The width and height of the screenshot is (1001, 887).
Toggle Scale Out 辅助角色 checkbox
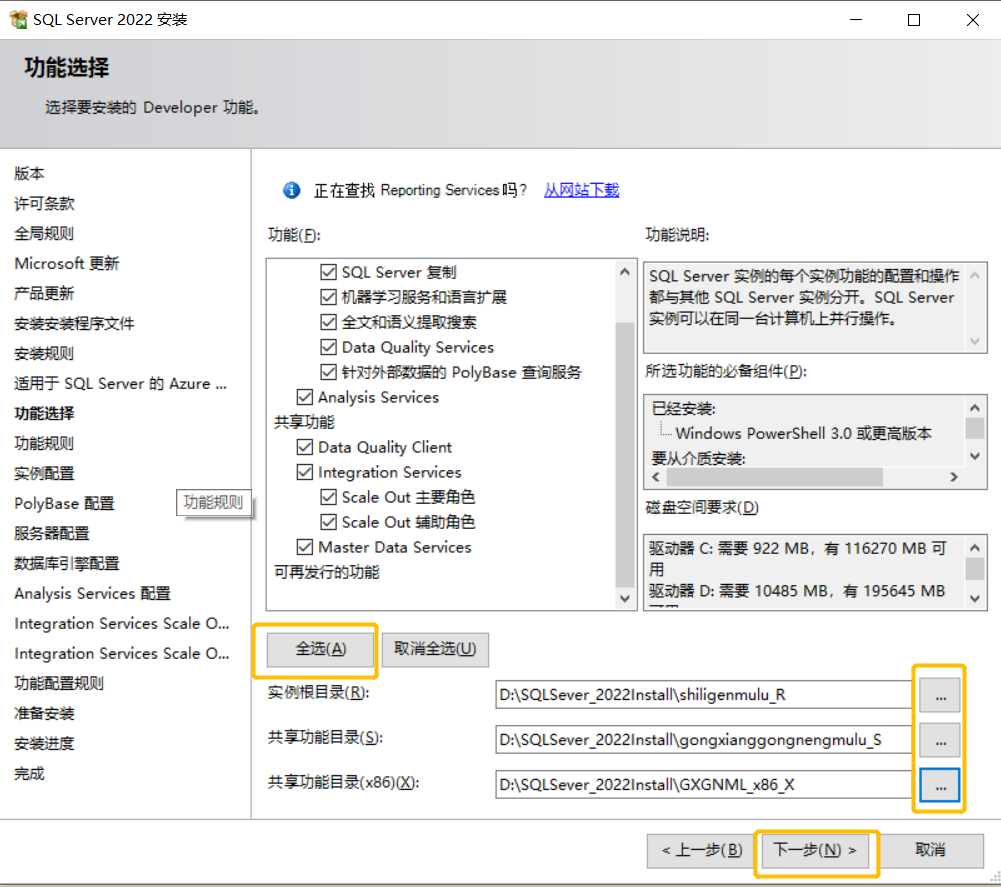(x=328, y=522)
